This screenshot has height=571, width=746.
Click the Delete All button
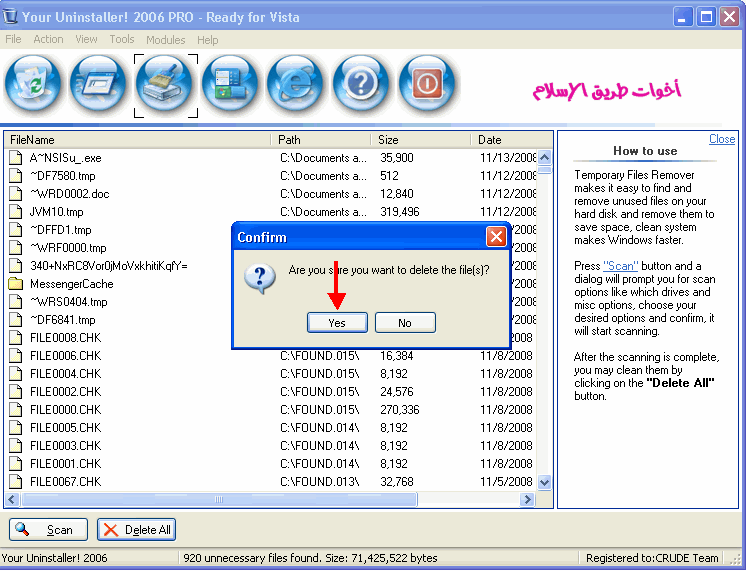click(137, 530)
